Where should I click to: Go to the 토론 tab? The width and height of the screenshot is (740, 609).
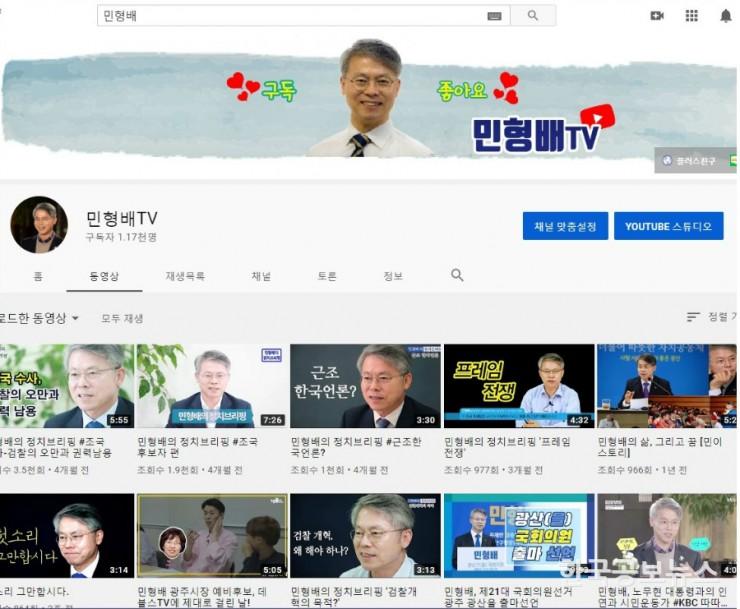(x=327, y=276)
